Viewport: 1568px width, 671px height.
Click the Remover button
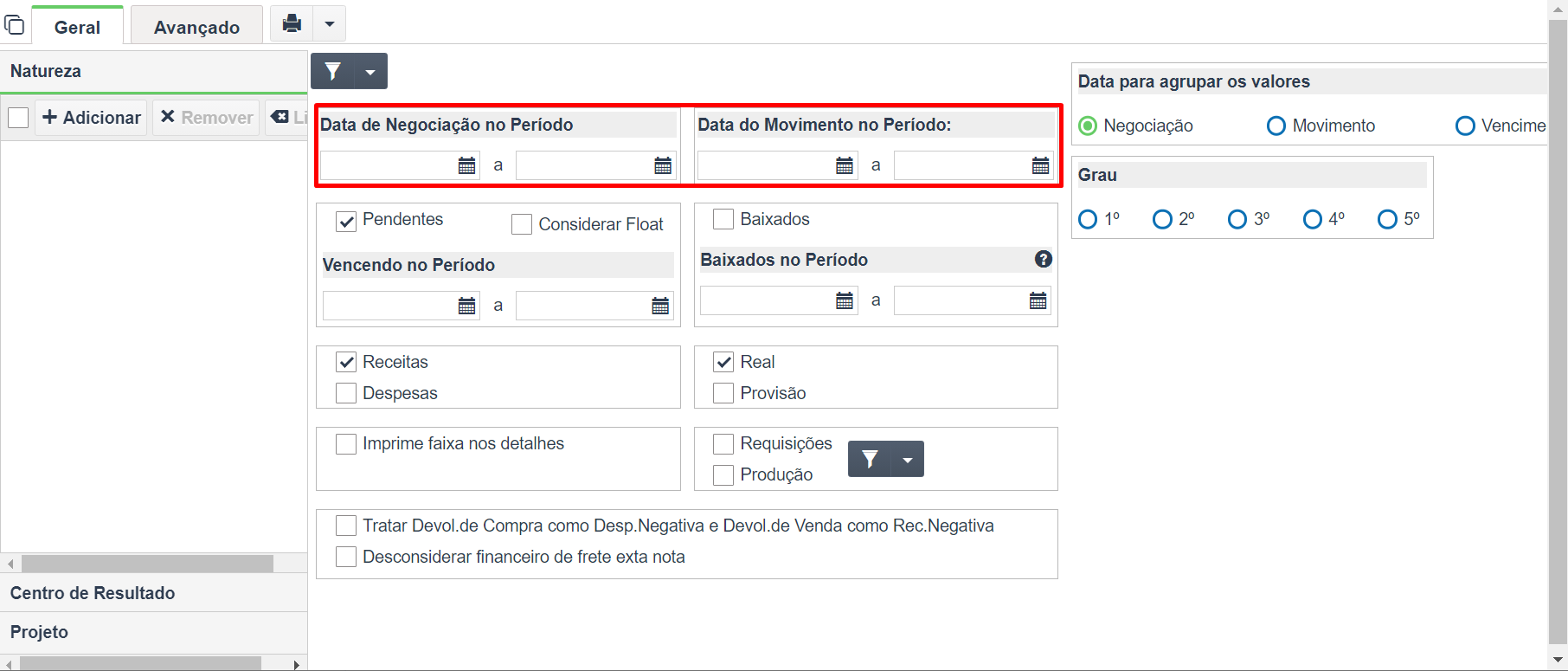tap(206, 117)
